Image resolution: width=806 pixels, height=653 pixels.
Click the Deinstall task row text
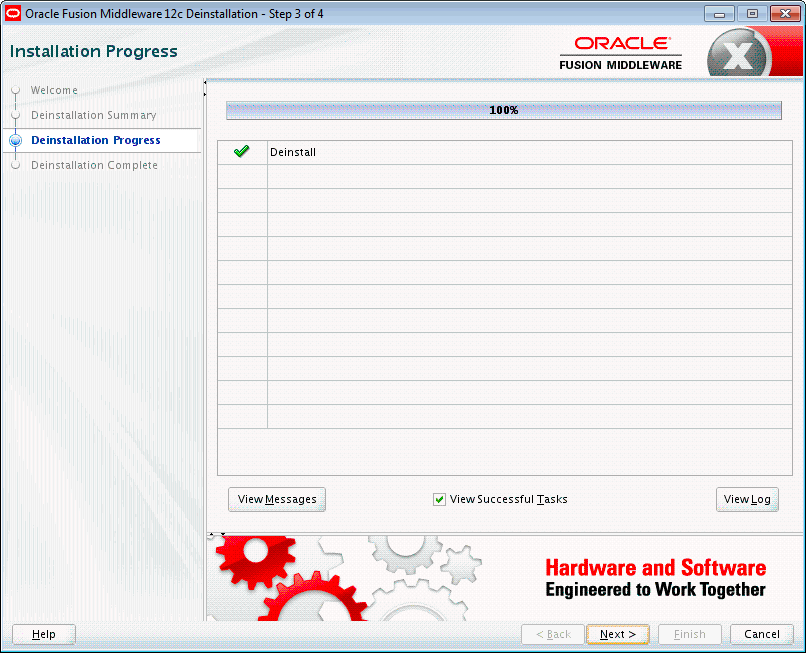[x=293, y=152]
